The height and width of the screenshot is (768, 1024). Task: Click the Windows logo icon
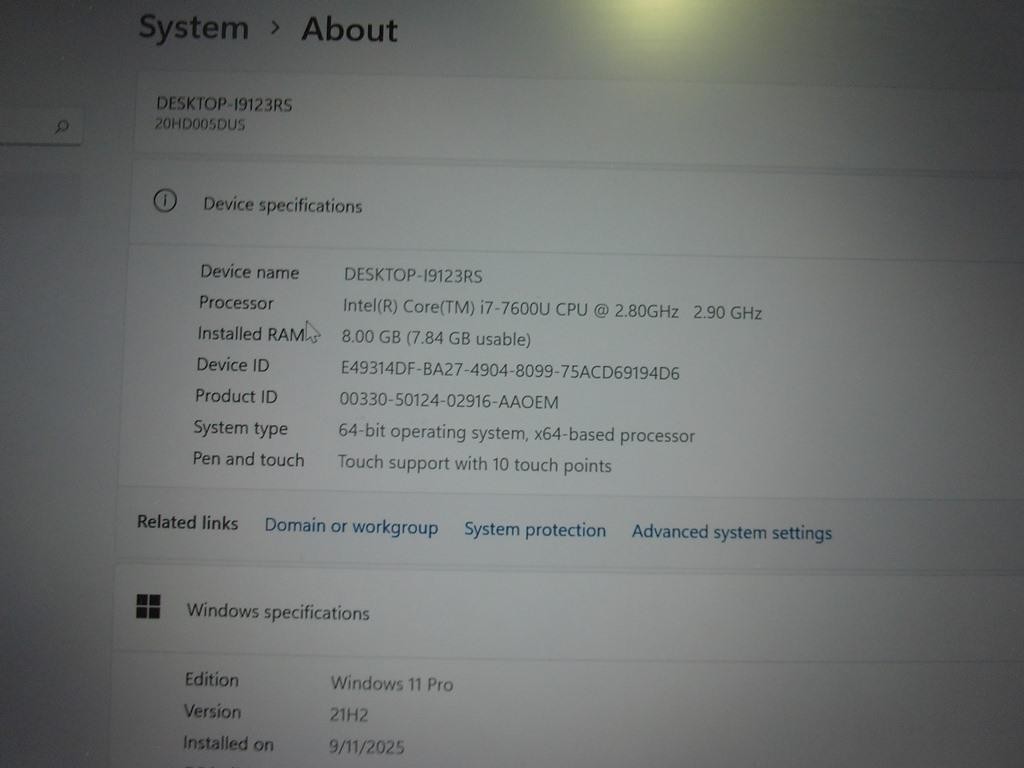pos(148,606)
